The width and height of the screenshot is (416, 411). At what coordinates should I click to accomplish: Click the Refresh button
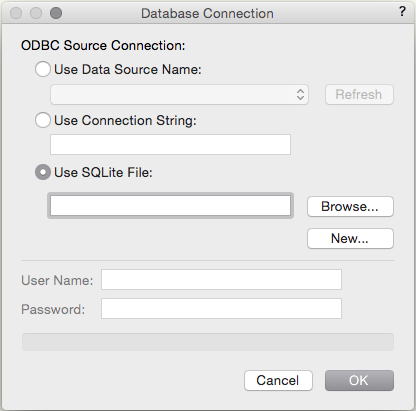pos(359,95)
